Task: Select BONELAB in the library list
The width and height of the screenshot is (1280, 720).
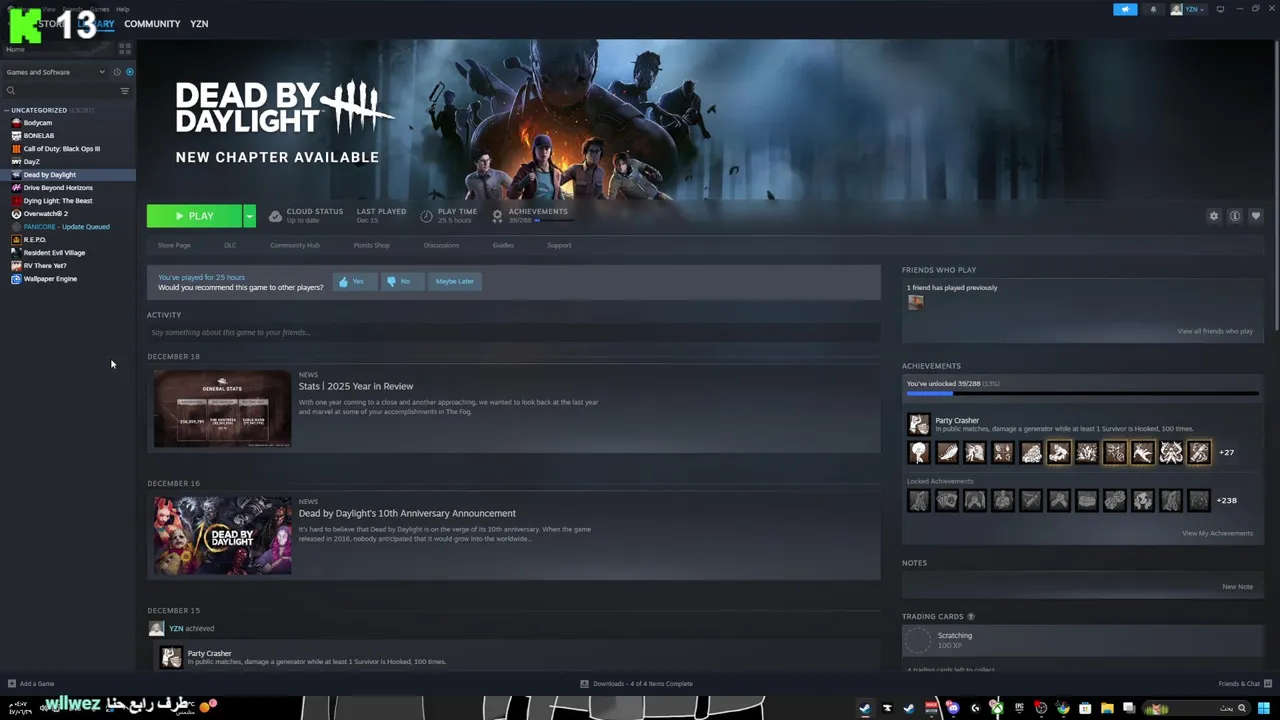Action: (38, 136)
